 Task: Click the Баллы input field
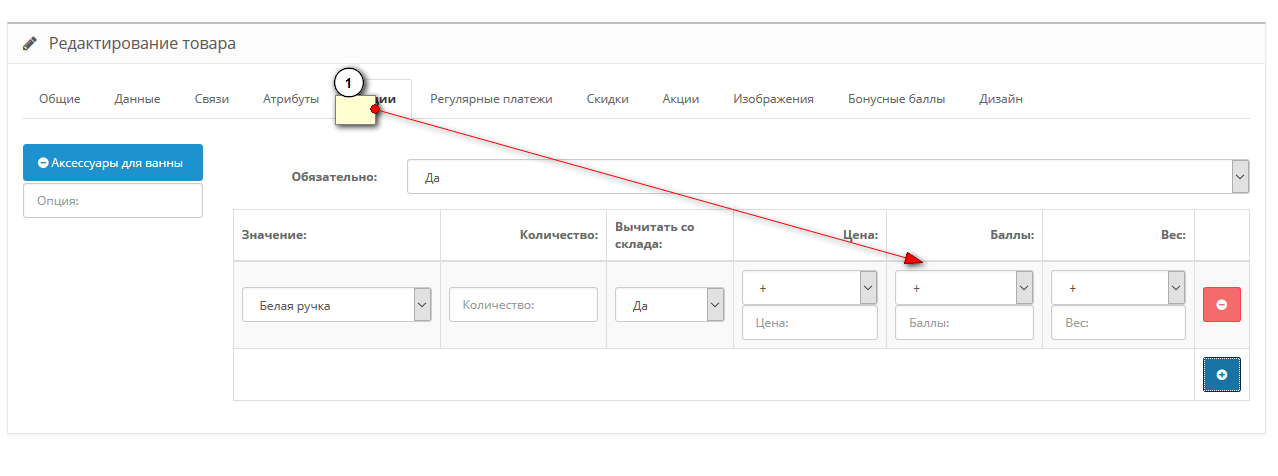pos(964,323)
